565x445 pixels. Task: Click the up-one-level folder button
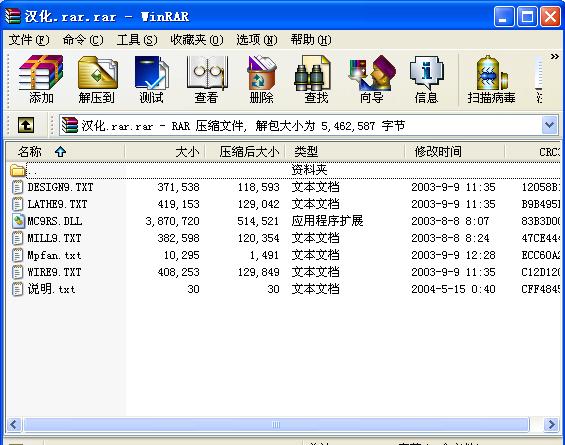pyautogui.click(x=26, y=125)
